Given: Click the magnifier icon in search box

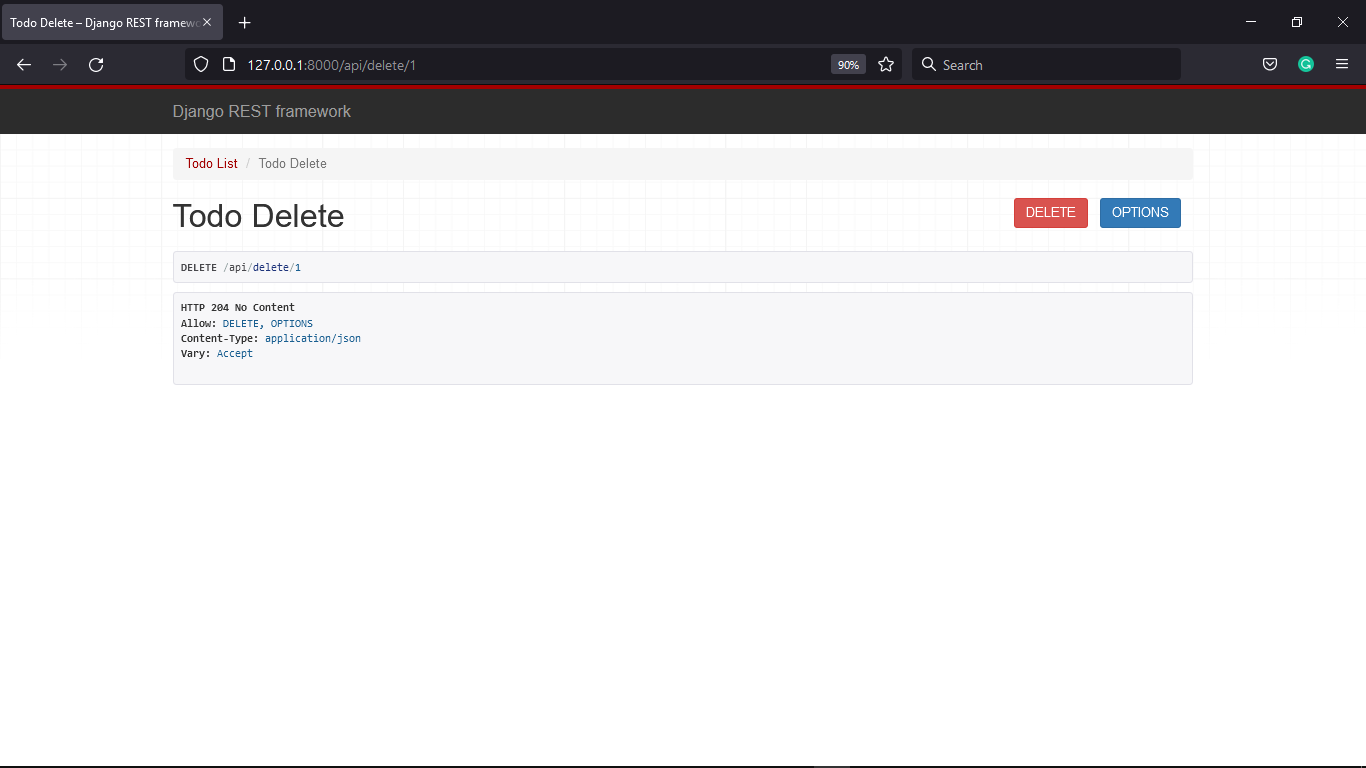Looking at the screenshot, I should click(929, 65).
